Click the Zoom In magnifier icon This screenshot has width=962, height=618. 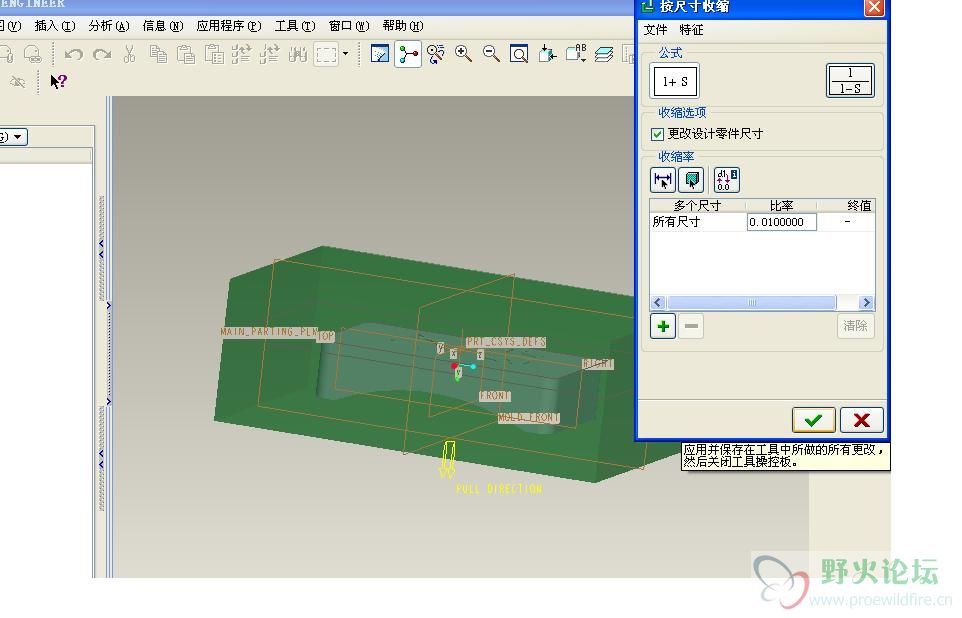point(463,54)
